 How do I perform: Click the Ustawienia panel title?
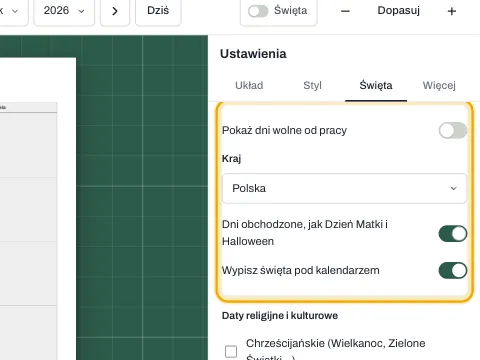[x=253, y=54]
